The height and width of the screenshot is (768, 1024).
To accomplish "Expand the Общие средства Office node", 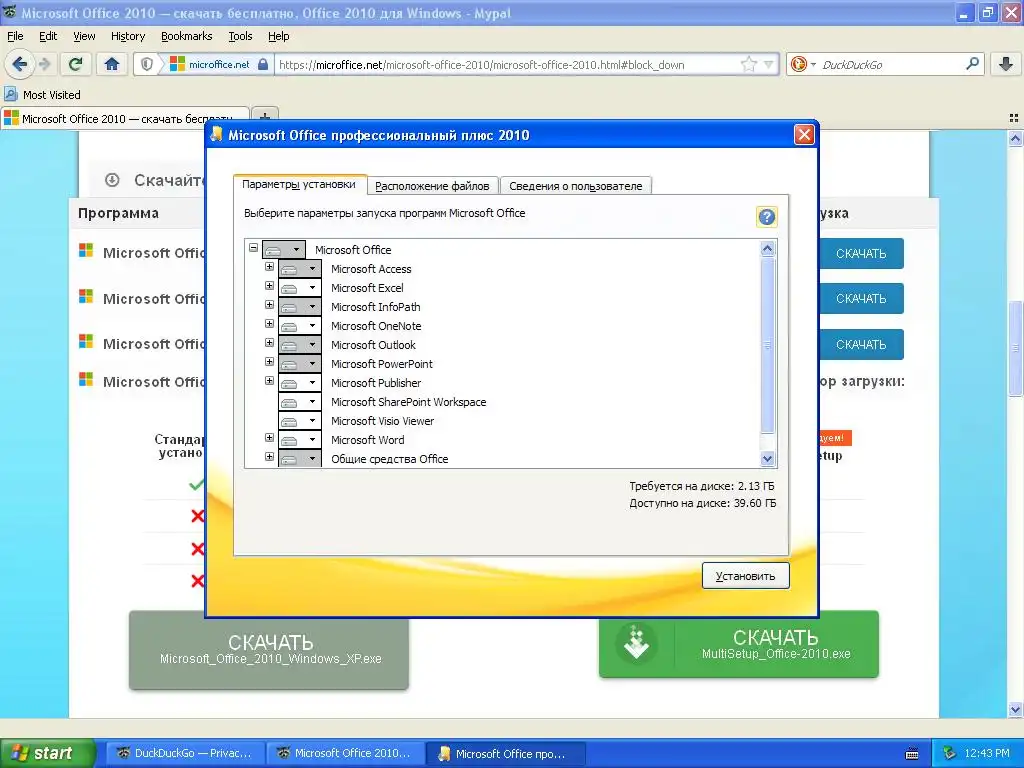I will click(x=269, y=456).
